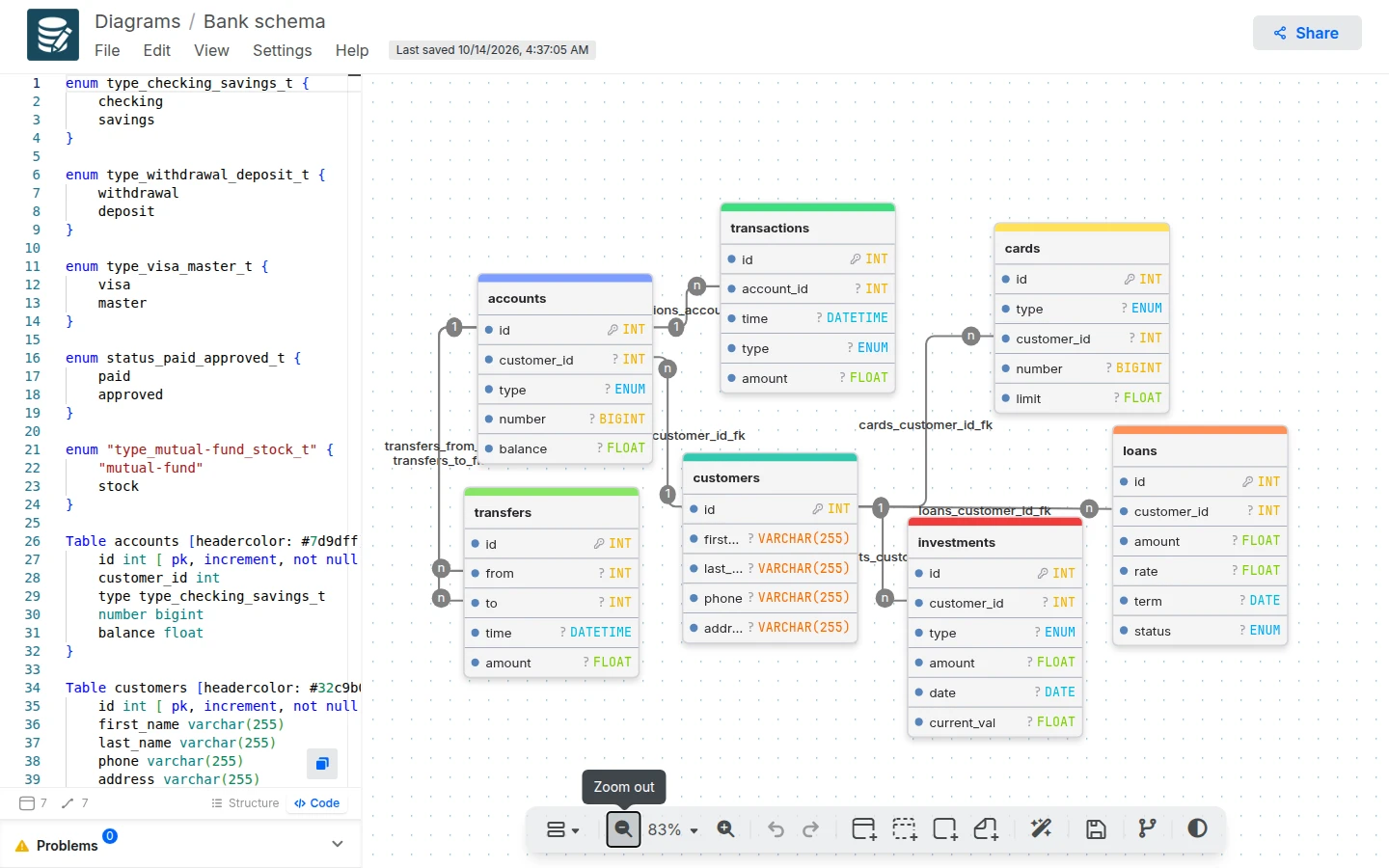The image size is (1389, 868).
Task: Open the View menu
Action: pyautogui.click(x=211, y=50)
